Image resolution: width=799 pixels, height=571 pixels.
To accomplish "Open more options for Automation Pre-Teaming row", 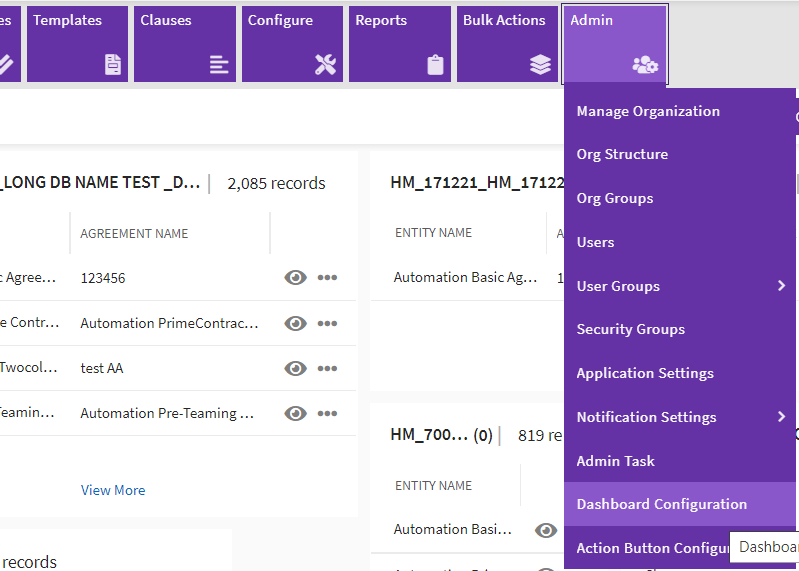I will coord(327,413).
